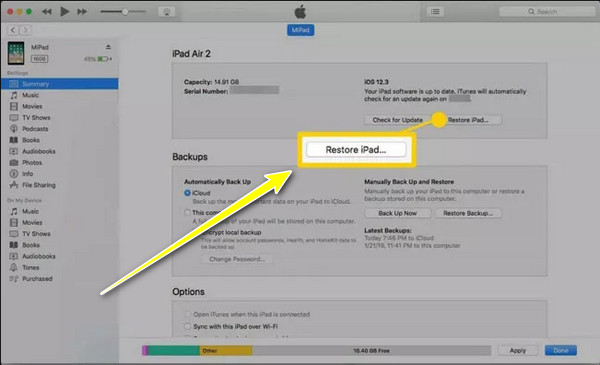
Task: Click Restore Backup... button
Action: (468, 213)
